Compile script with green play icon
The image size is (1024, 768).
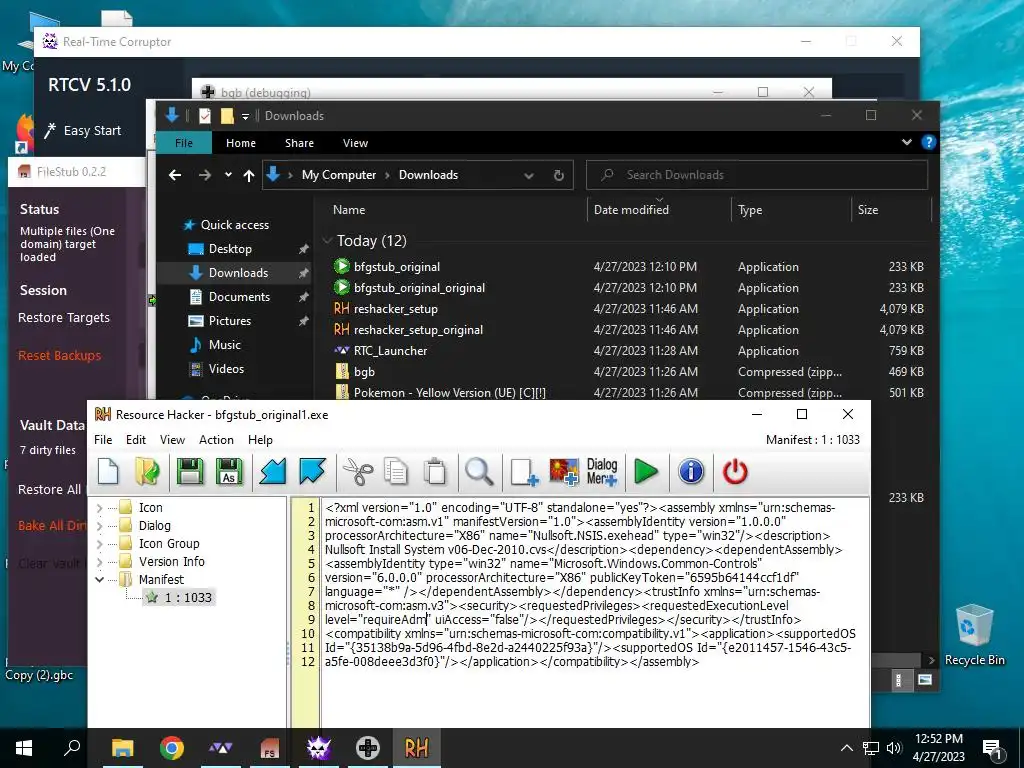click(x=646, y=472)
